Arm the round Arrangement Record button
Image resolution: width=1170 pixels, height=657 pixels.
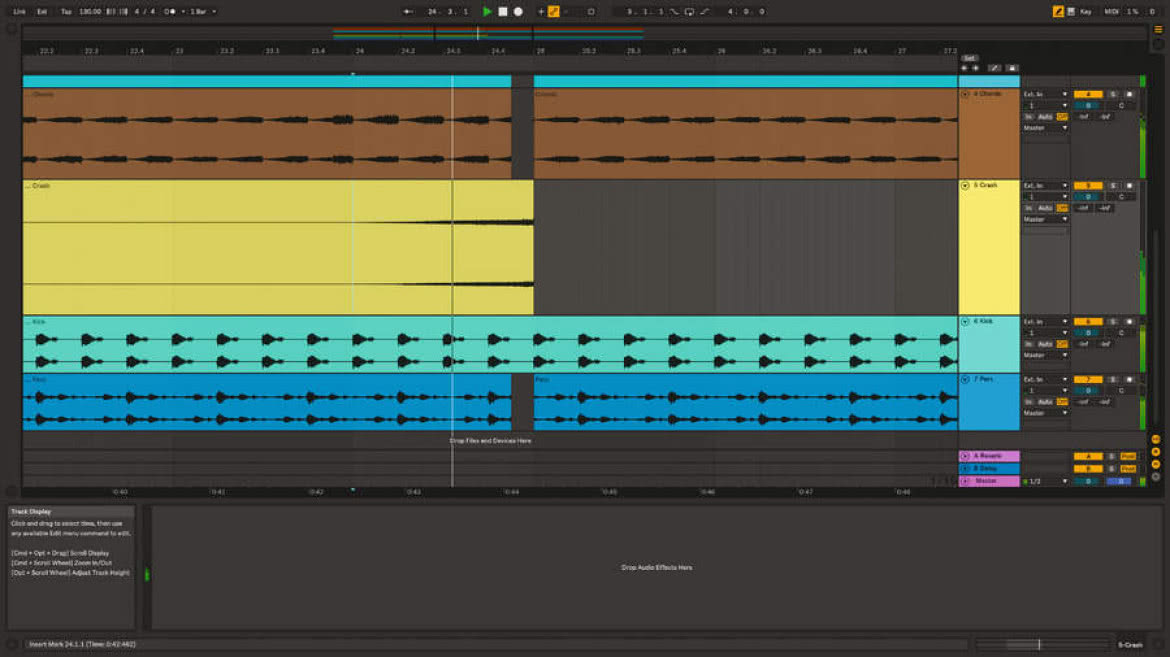[x=518, y=11]
